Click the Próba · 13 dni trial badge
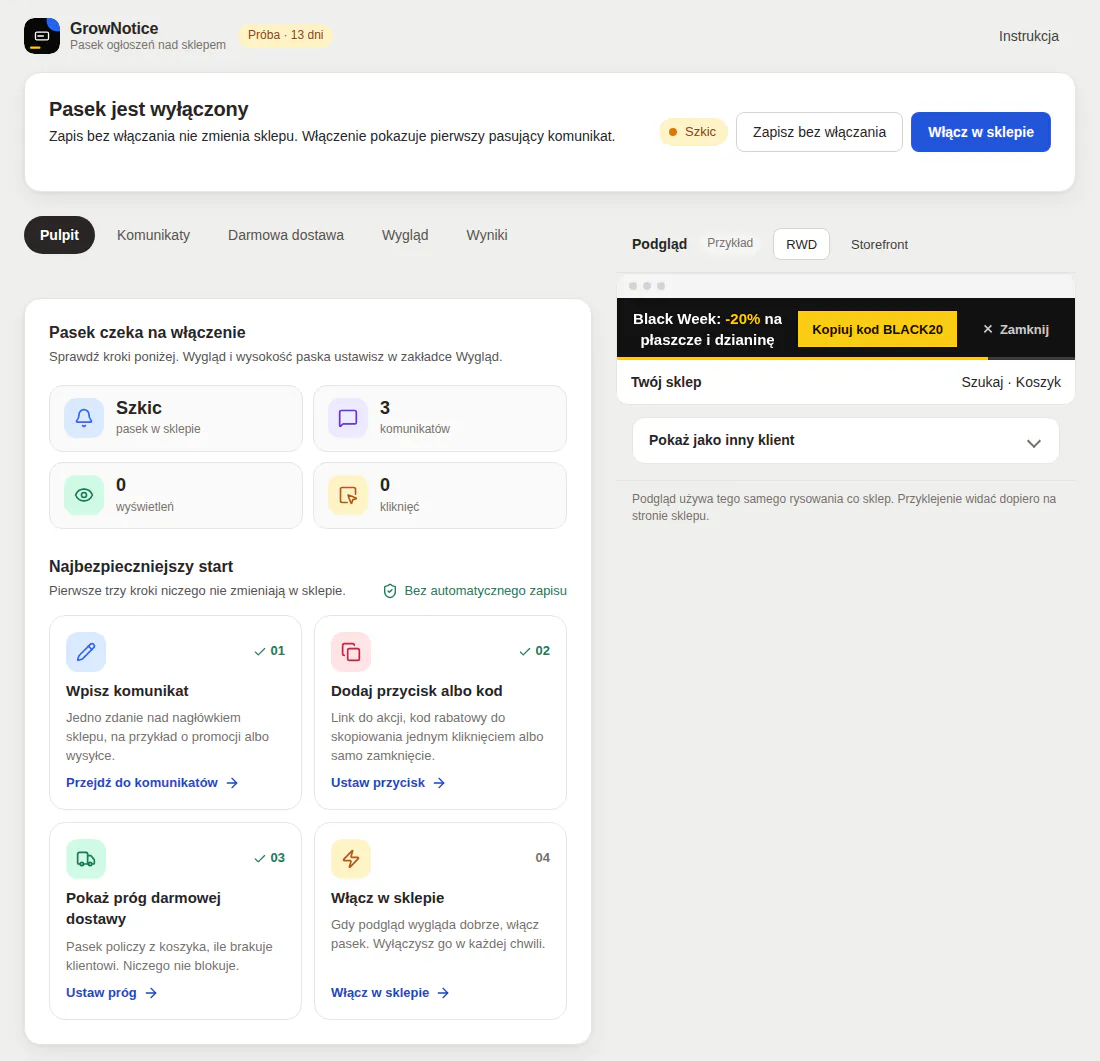1100x1061 pixels. (286, 35)
